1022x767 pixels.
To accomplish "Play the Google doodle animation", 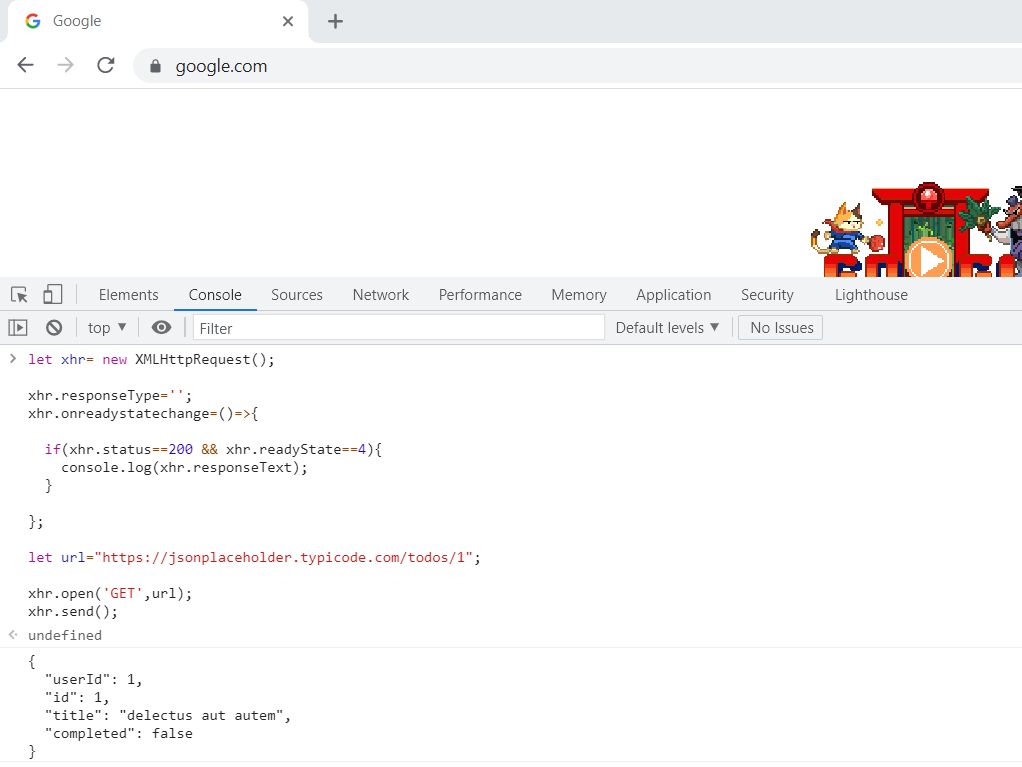I will (x=930, y=262).
